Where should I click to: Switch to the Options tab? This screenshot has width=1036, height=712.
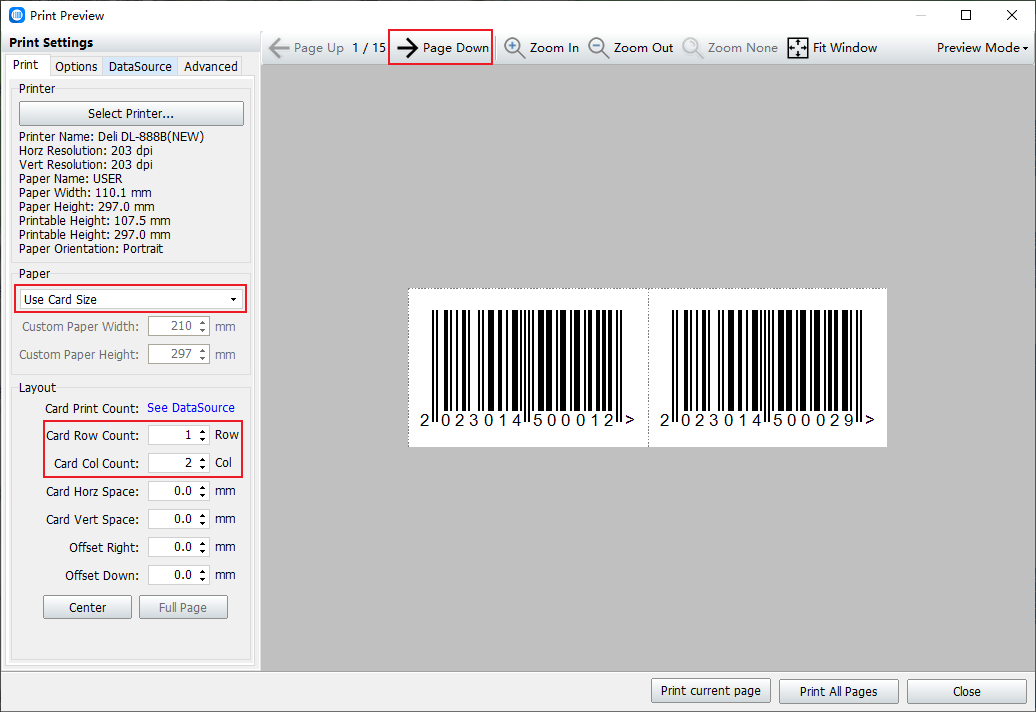point(76,66)
